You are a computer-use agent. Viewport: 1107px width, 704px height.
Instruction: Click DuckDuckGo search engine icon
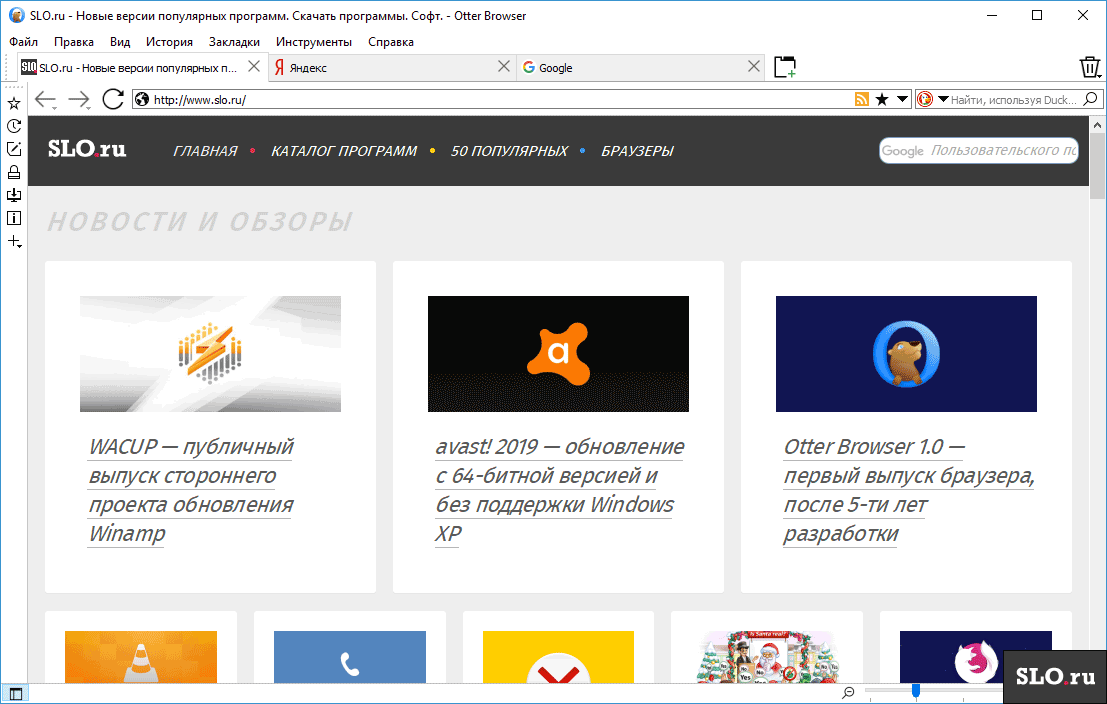(925, 100)
